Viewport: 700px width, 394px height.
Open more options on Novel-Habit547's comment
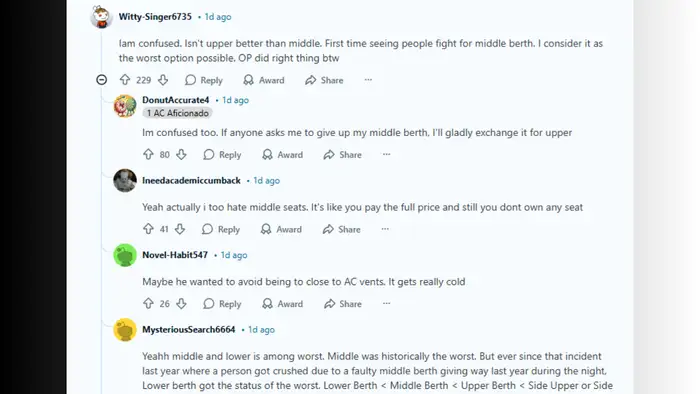pyautogui.click(x=386, y=303)
